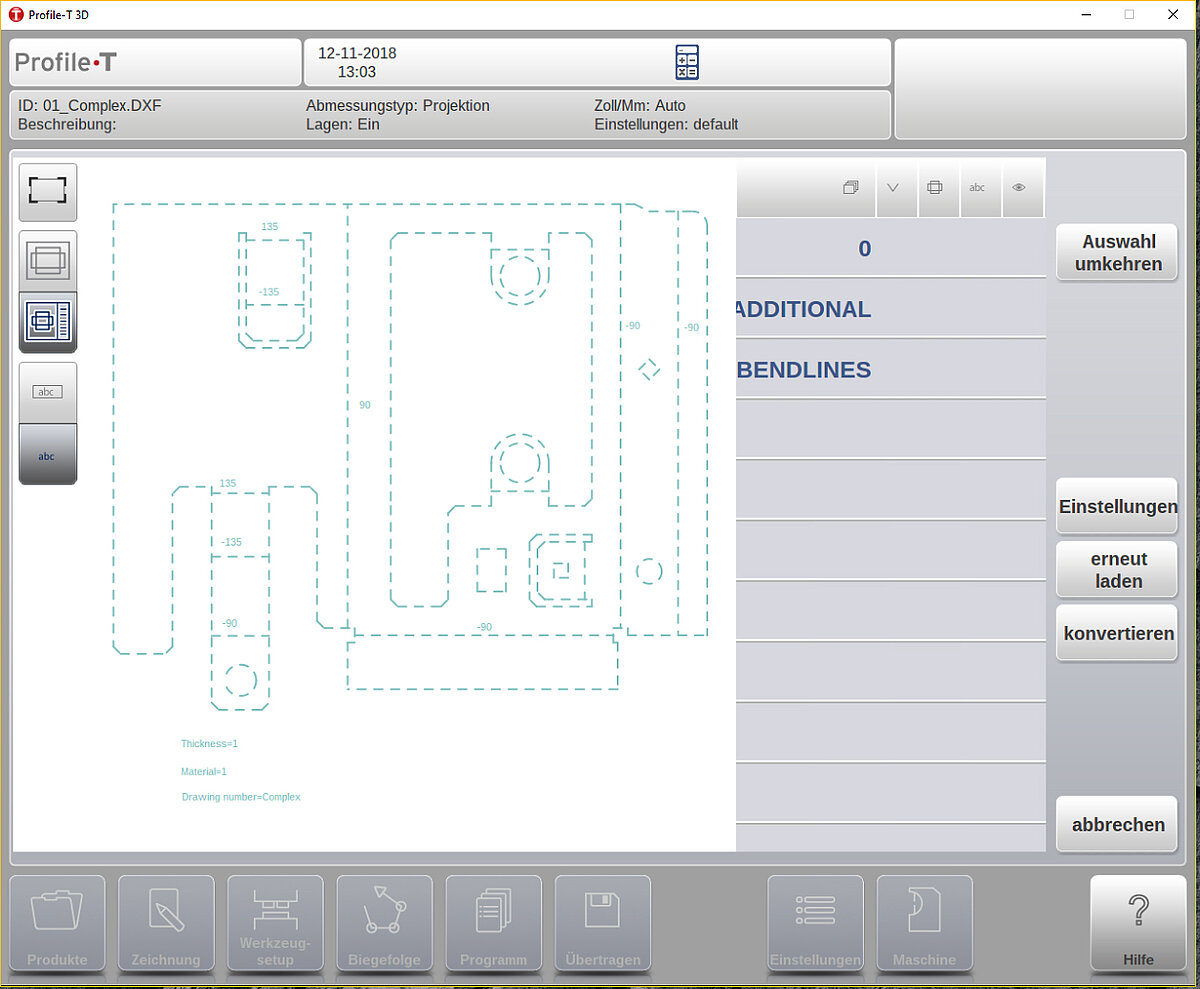Open Einstellungen in the right side panel
Viewport: 1200px width, 989px height.
(x=1117, y=507)
